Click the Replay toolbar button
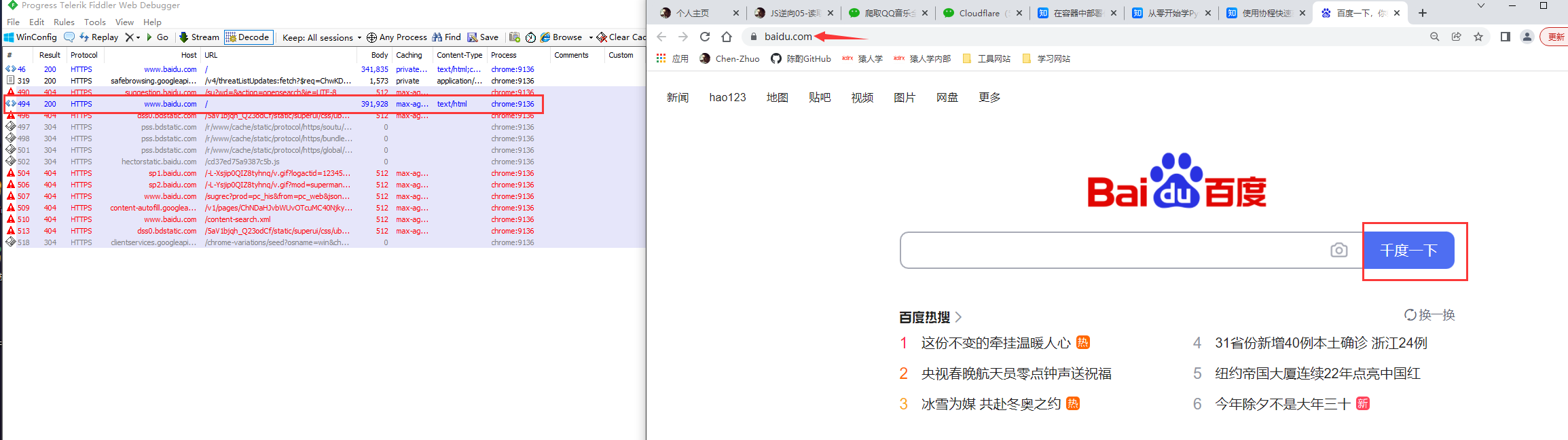The height and width of the screenshot is (440, 1568). pyautogui.click(x=98, y=37)
